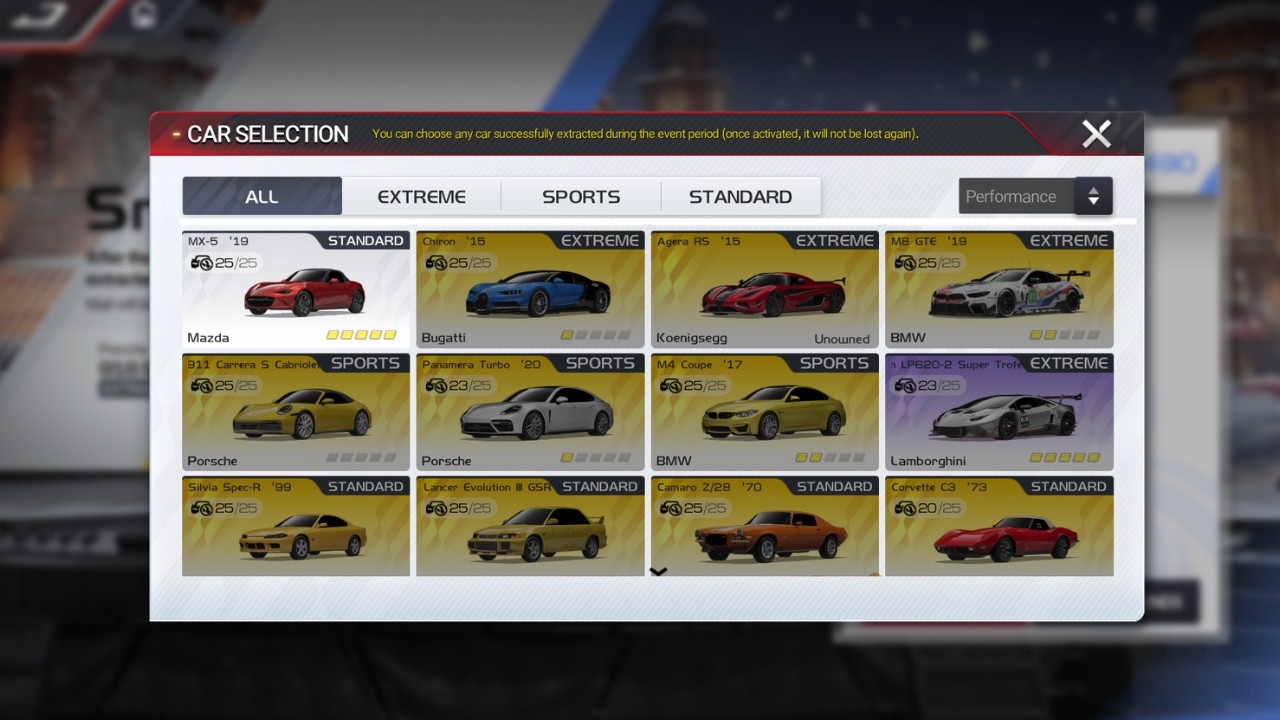Select the BMW M4 Coupe '17 card
The width and height of the screenshot is (1280, 720).
pyautogui.click(x=765, y=412)
